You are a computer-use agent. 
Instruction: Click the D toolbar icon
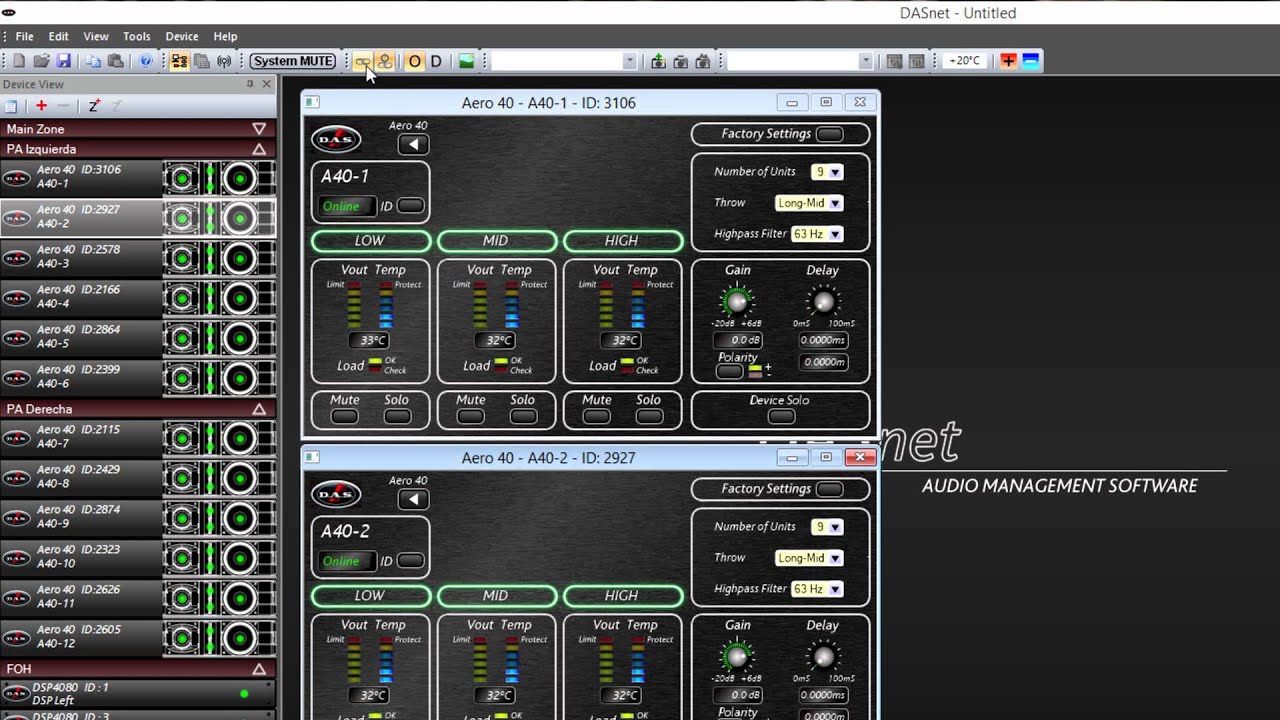tap(436, 61)
